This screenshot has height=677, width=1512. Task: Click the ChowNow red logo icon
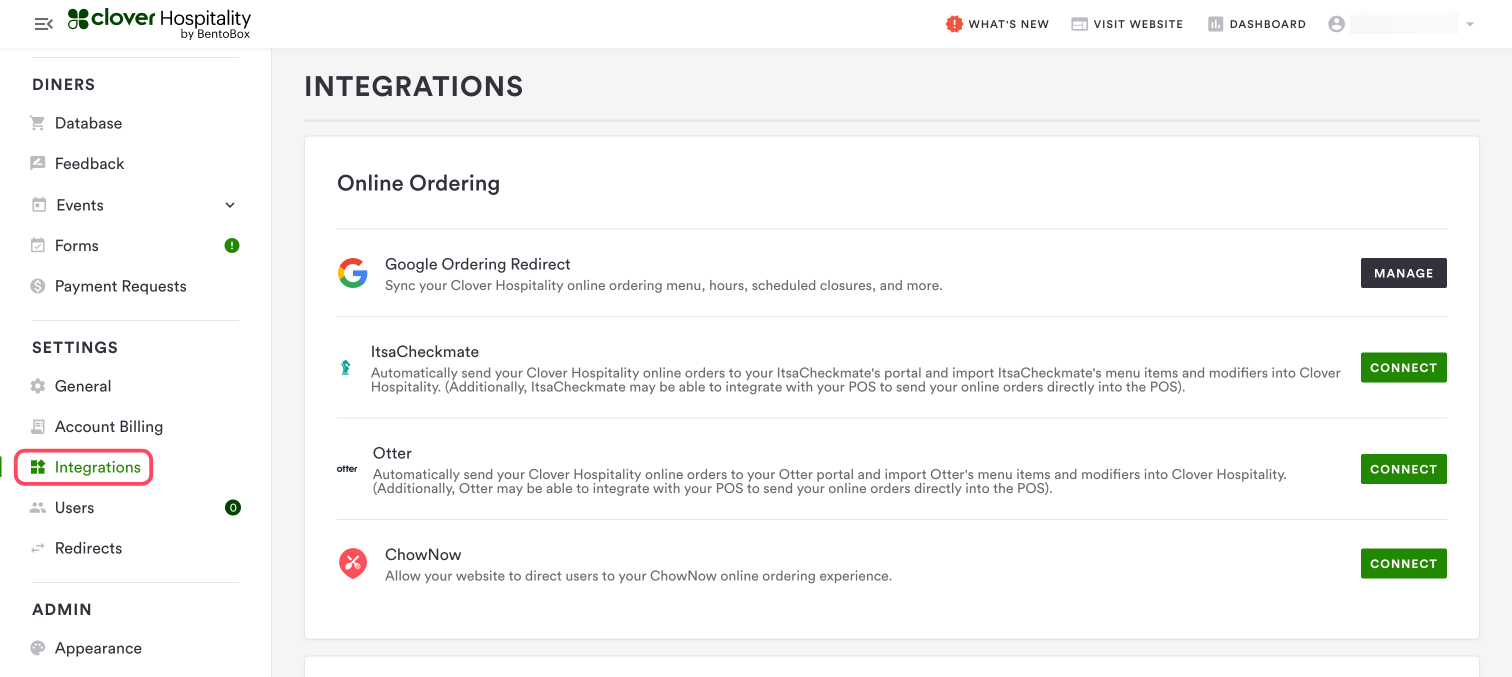click(352, 564)
